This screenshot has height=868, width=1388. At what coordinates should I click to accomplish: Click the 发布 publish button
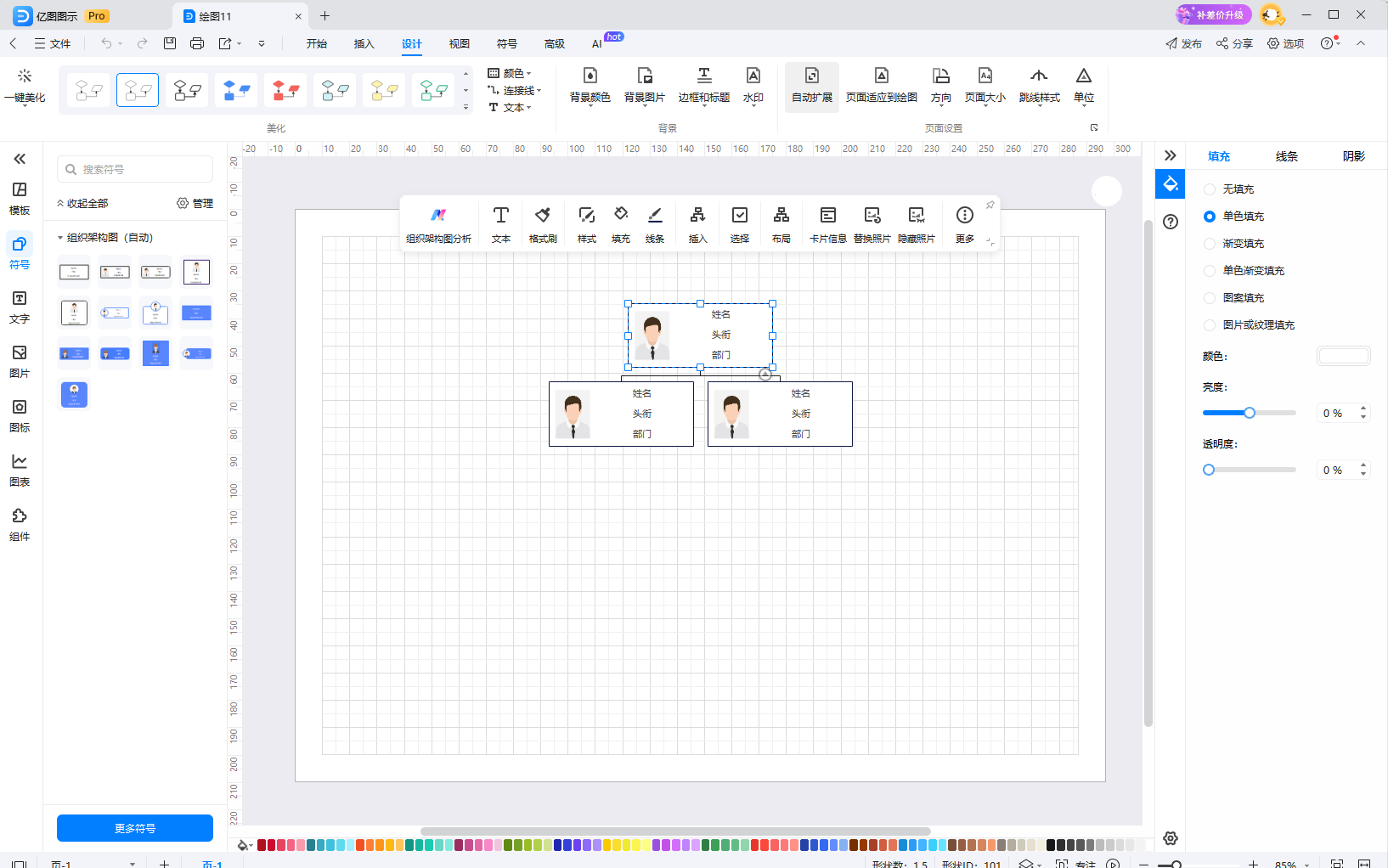(x=1183, y=43)
